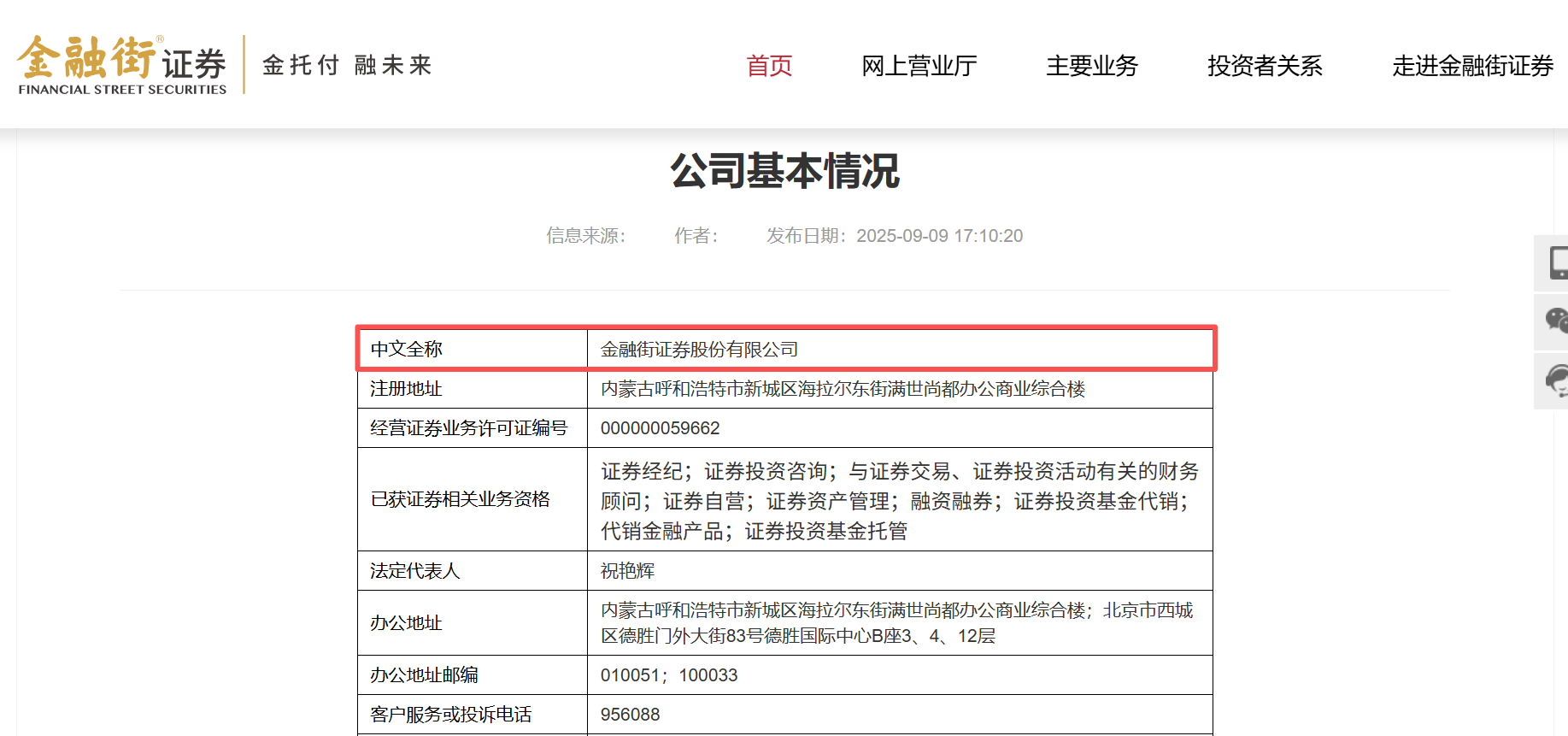Select the 注册地址 label cell
Image resolution: width=1568 pixels, height=736 pixels.
coord(473,389)
